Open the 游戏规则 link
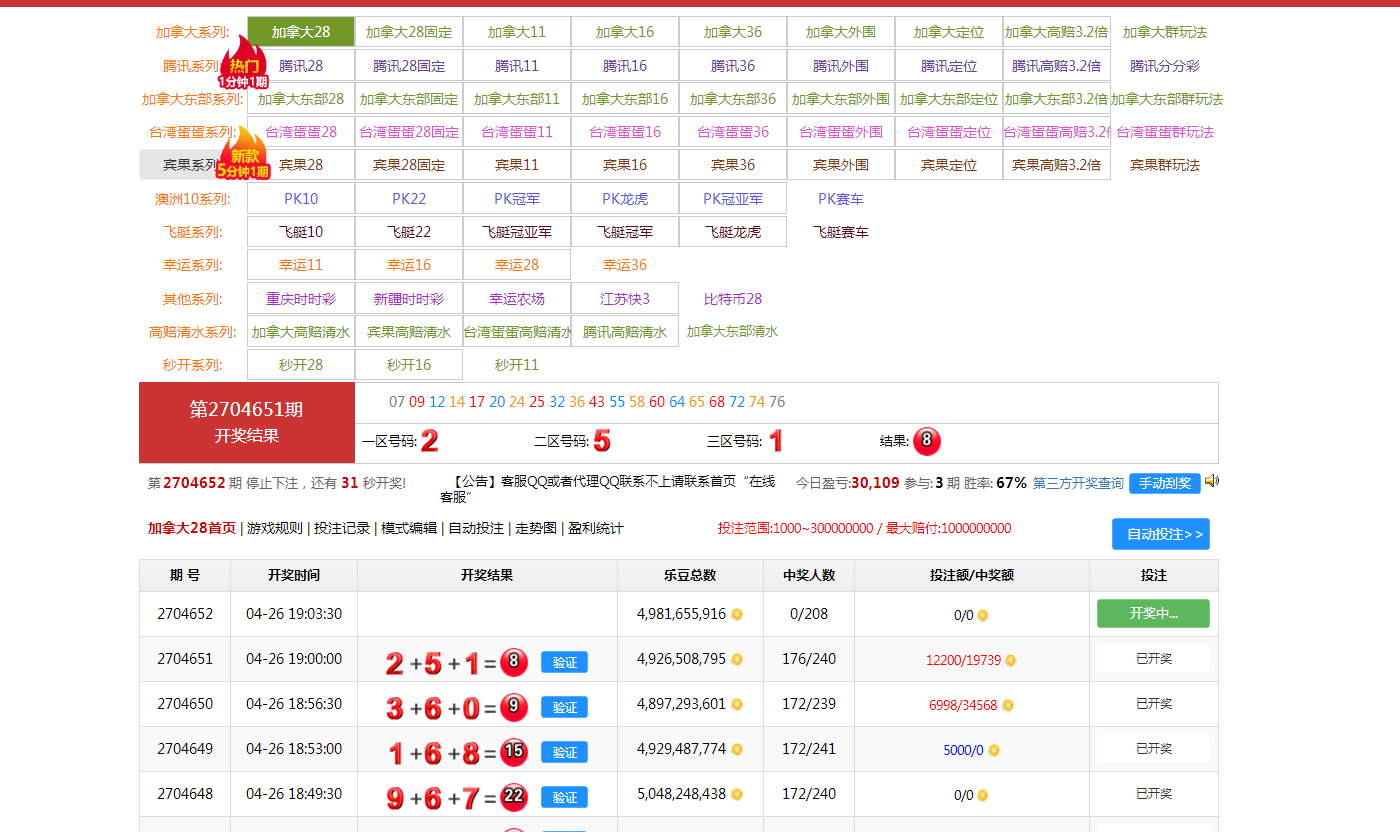Viewport: 1400px width, 832px height. click(274, 528)
